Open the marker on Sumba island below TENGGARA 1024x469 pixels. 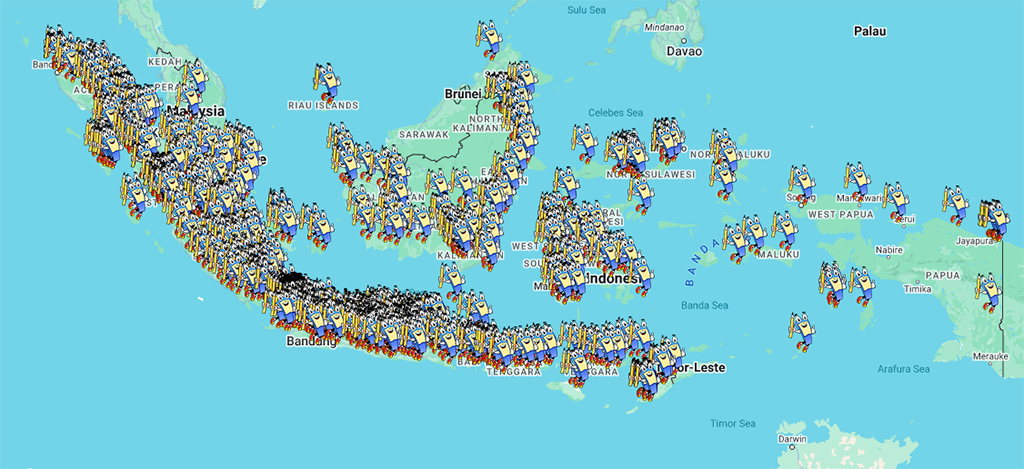pyautogui.click(x=578, y=368)
